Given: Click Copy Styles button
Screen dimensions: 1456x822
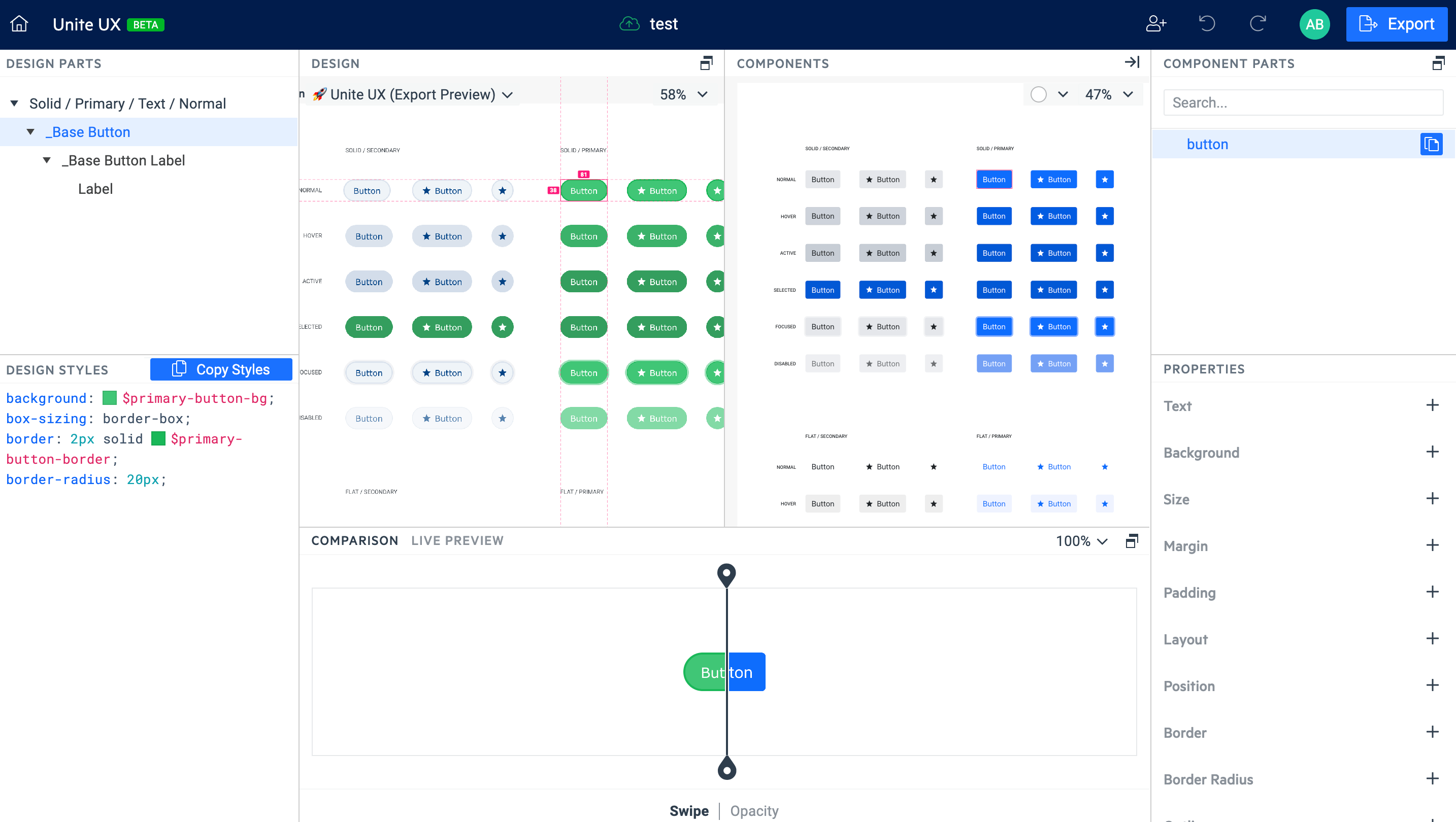Looking at the screenshot, I should pos(221,369).
